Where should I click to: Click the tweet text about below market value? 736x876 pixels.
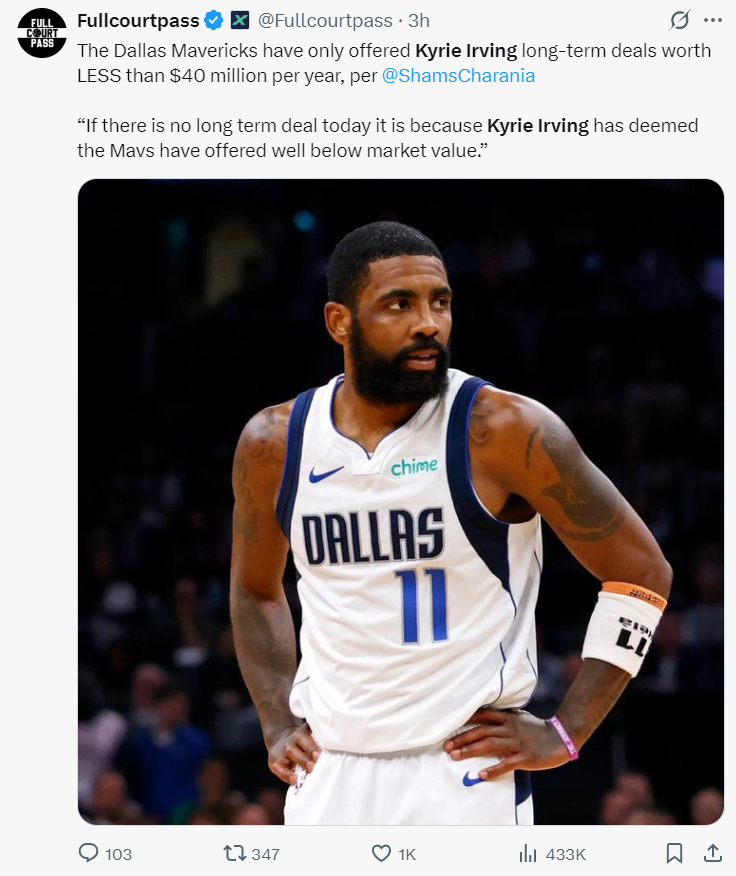click(x=388, y=138)
